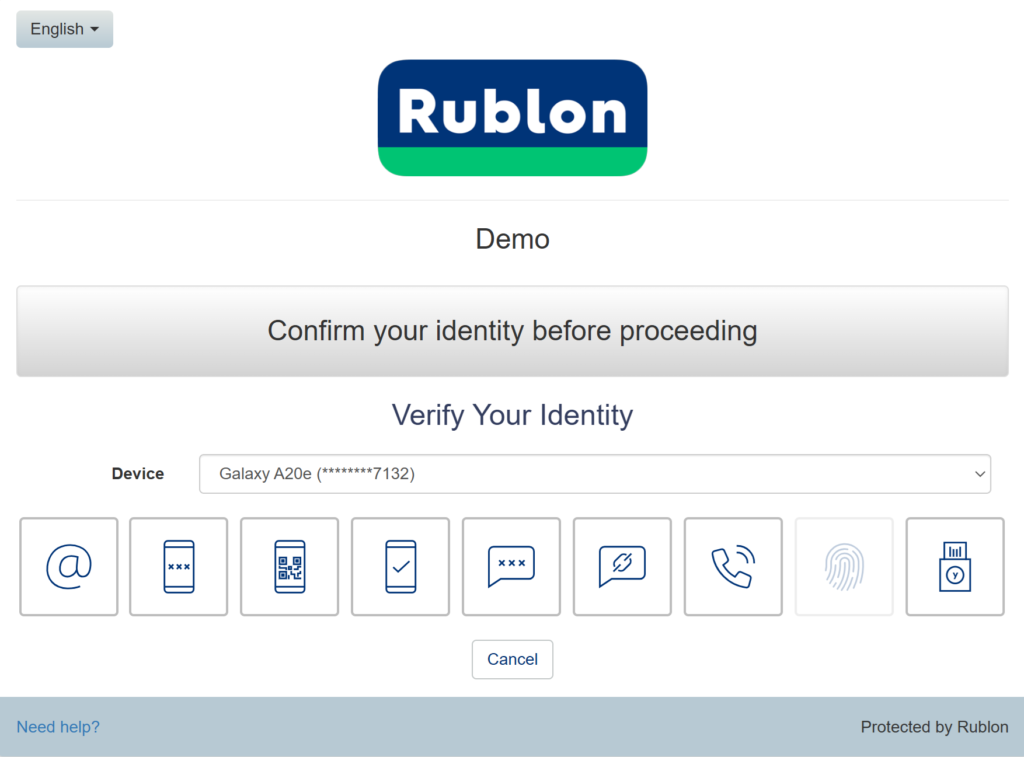Open the English language dropdown
This screenshot has width=1024, height=757.
(x=65, y=29)
